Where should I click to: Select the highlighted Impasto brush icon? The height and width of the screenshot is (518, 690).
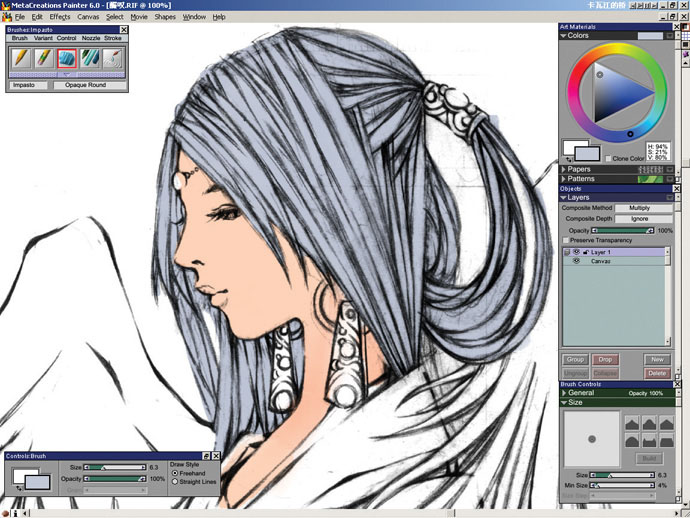click(x=67, y=59)
